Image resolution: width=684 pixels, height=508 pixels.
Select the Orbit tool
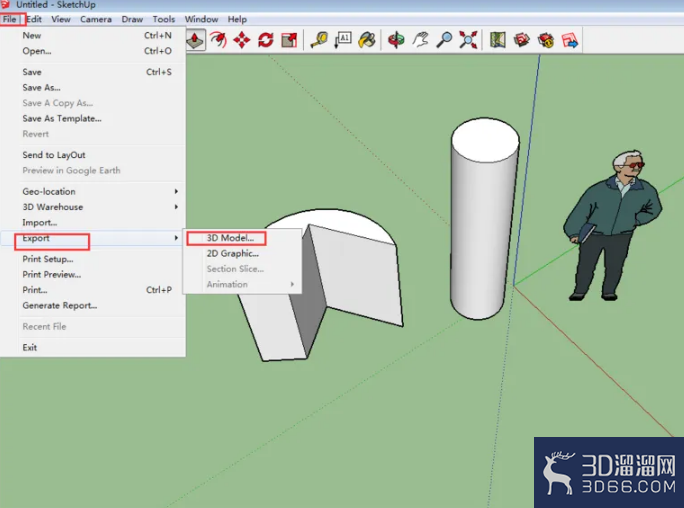tap(396, 40)
